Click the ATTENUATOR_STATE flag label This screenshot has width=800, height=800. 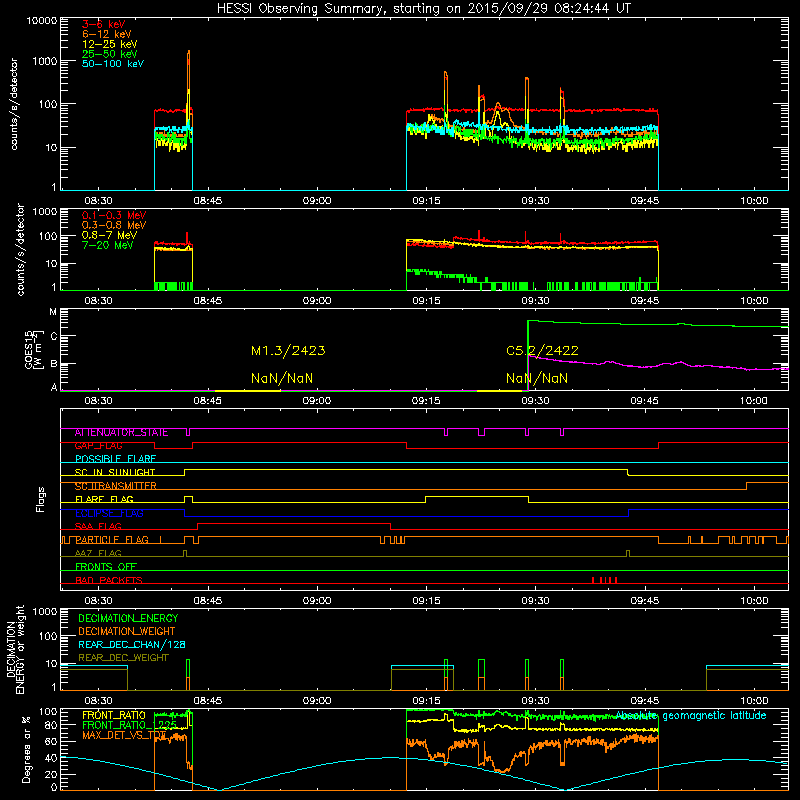tap(121, 433)
